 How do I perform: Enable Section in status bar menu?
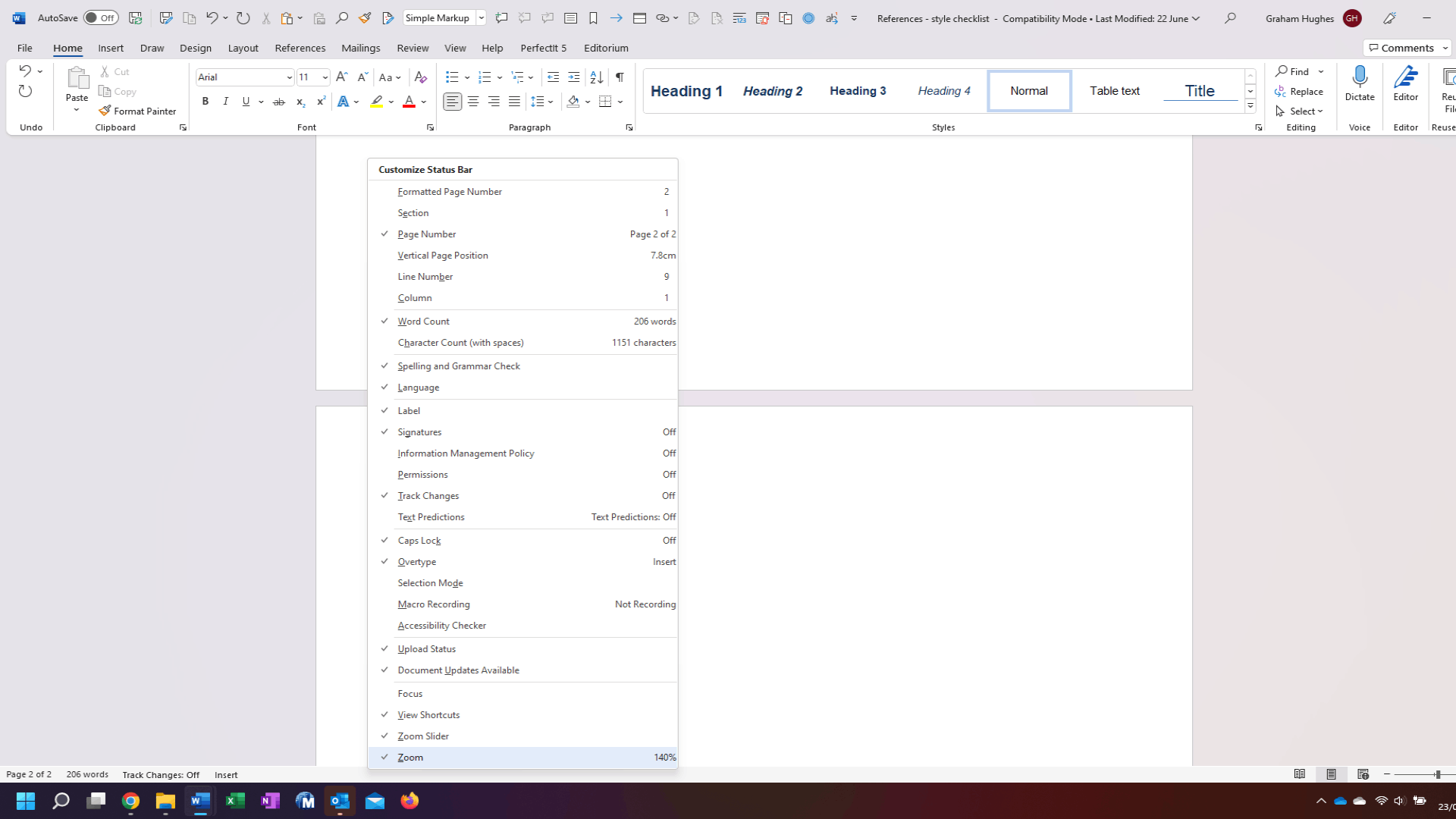pyautogui.click(x=522, y=213)
